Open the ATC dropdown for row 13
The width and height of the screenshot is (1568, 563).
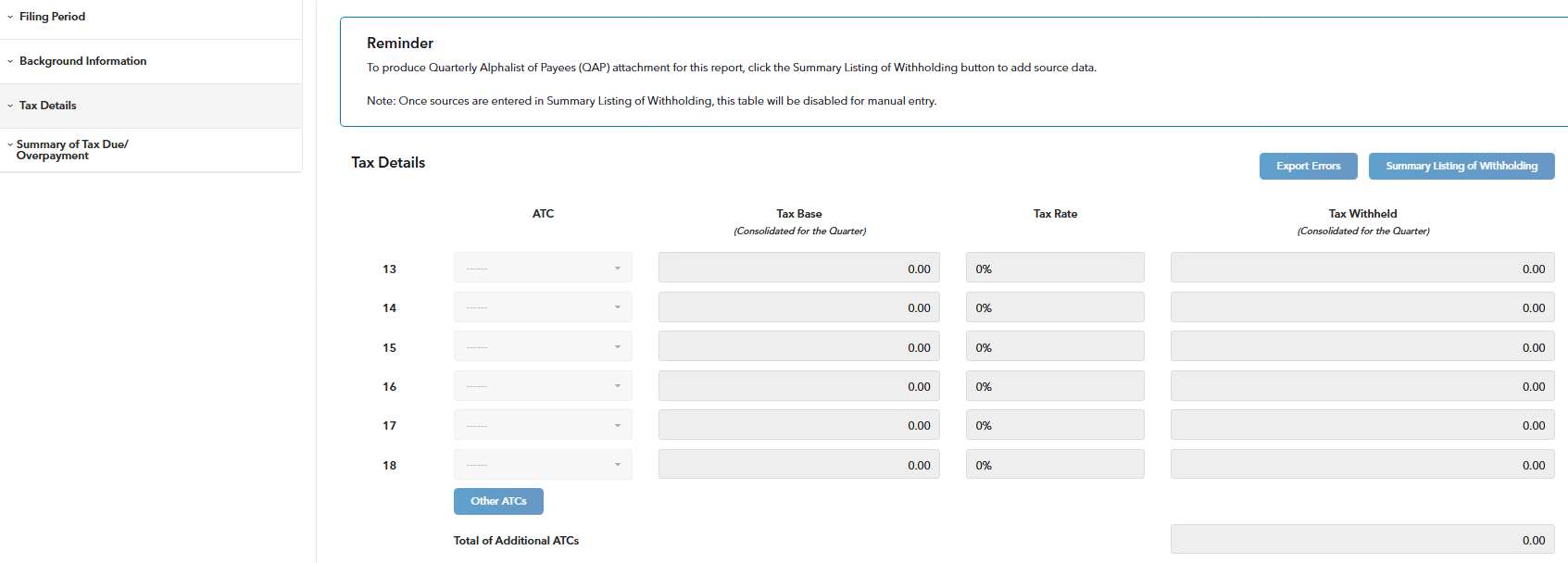point(543,269)
